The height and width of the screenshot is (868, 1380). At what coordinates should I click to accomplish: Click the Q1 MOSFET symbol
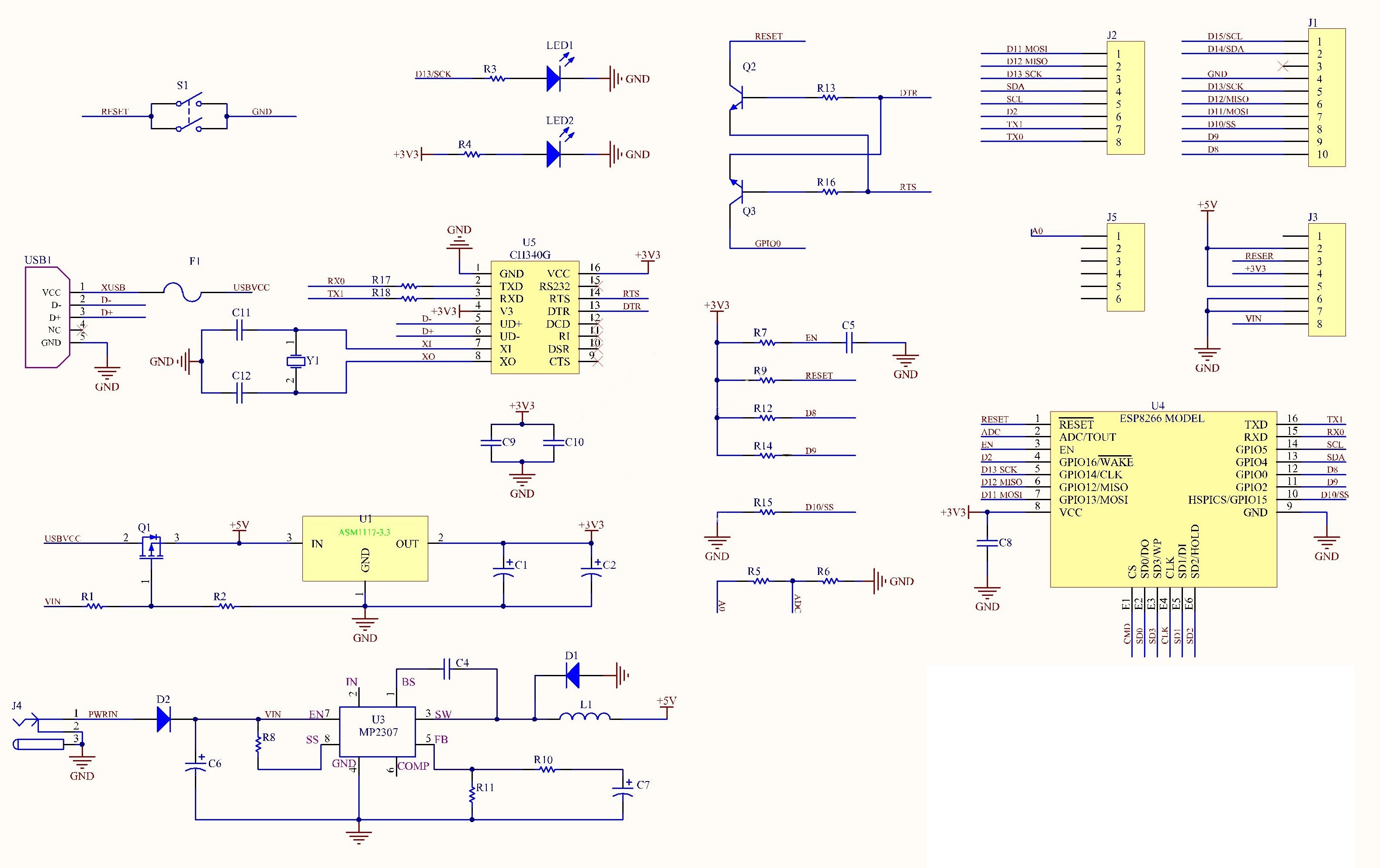(151, 546)
